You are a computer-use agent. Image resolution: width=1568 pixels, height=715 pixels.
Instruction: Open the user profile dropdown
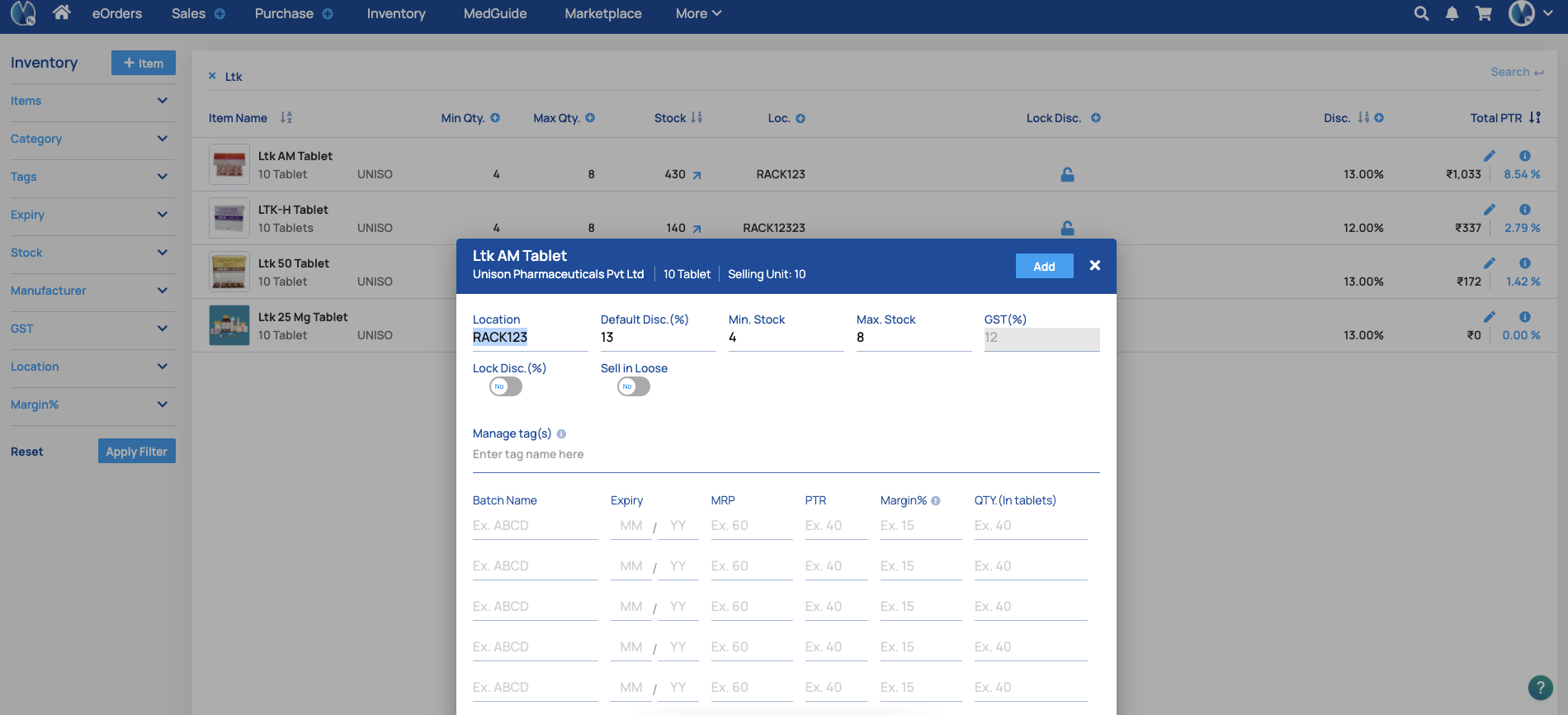[1530, 13]
